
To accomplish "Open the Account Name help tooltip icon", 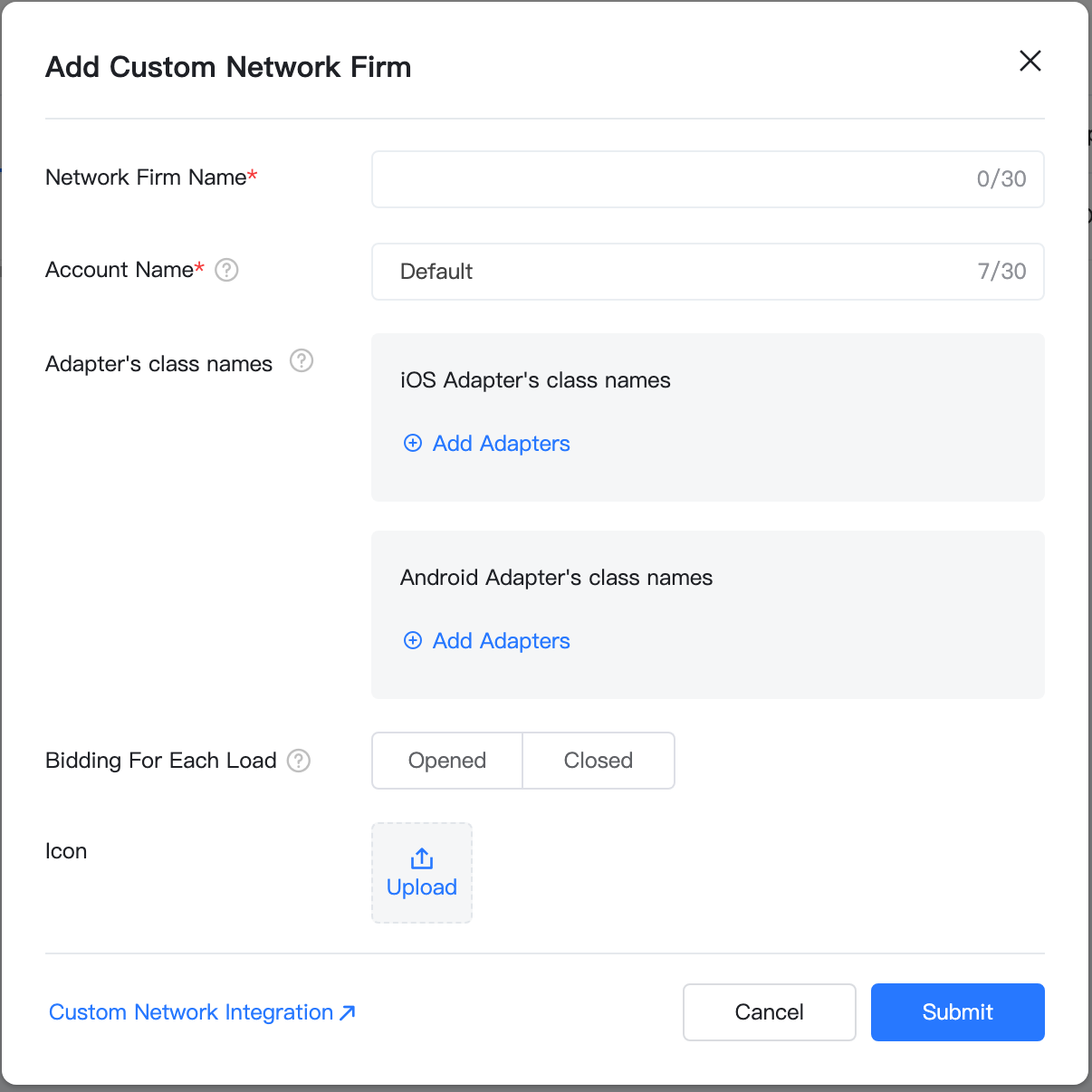I will (x=226, y=270).
